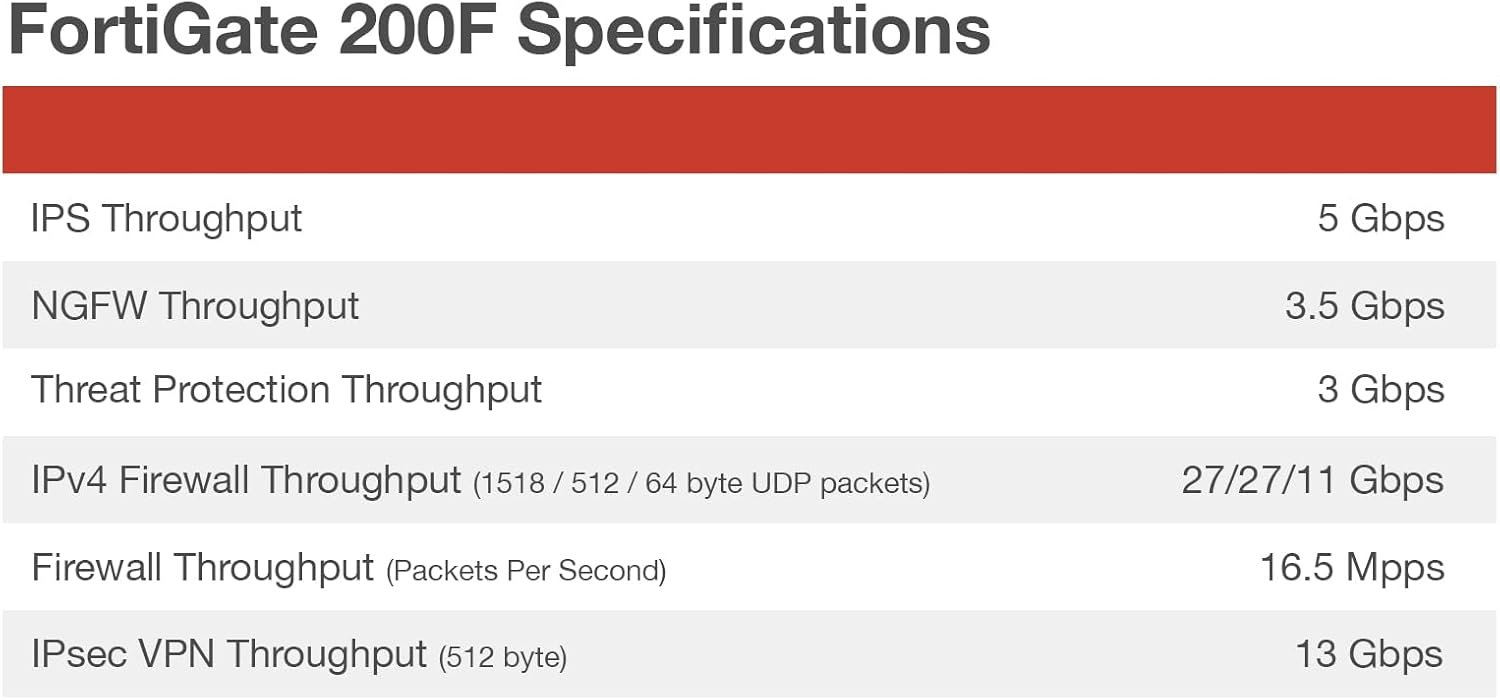The width and height of the screenshot is (1500, 700).
Task: Click the 512 byte note
Action: coord(503,658)
